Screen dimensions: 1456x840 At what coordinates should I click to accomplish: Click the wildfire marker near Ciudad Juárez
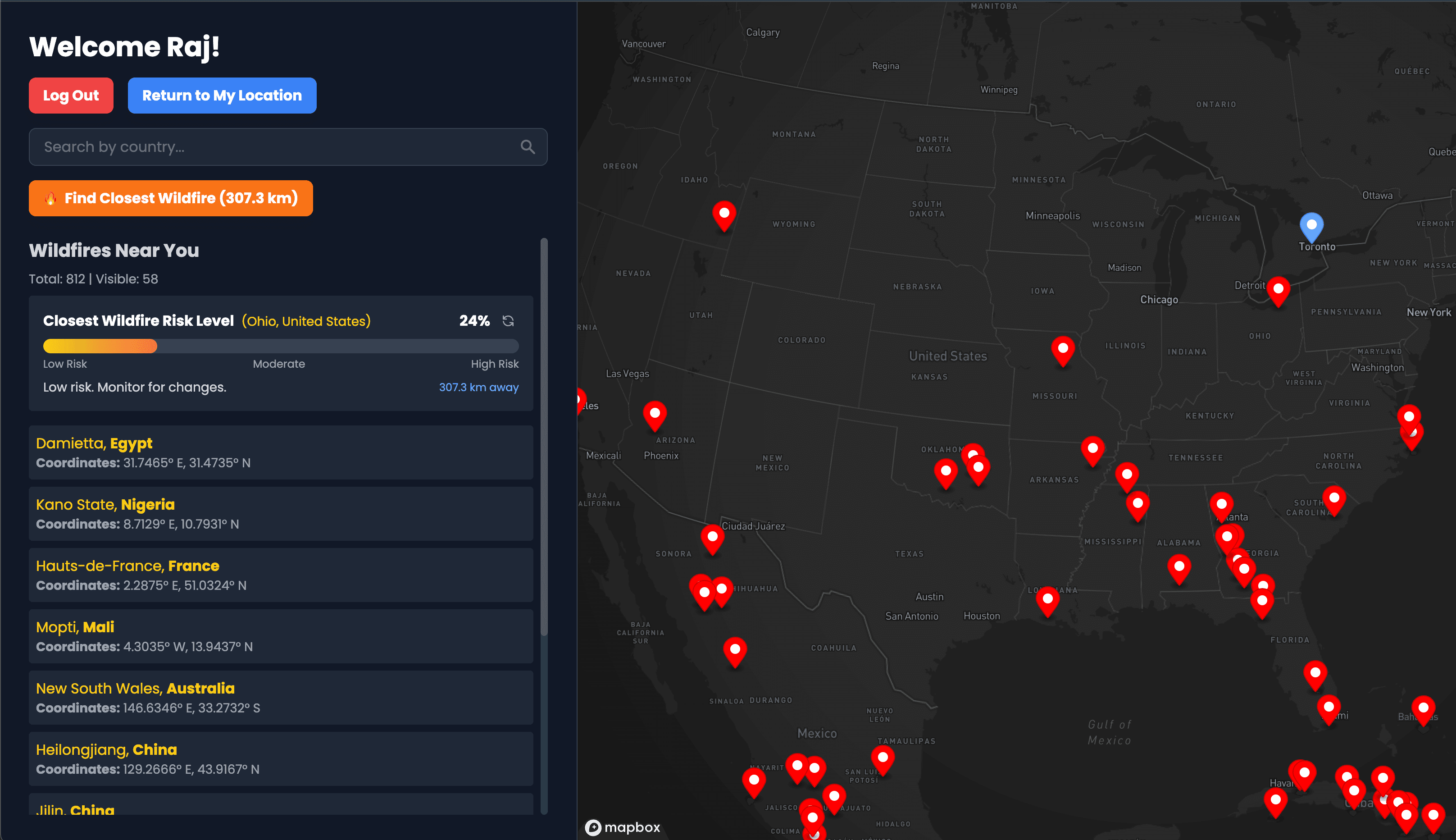[712, 538]
